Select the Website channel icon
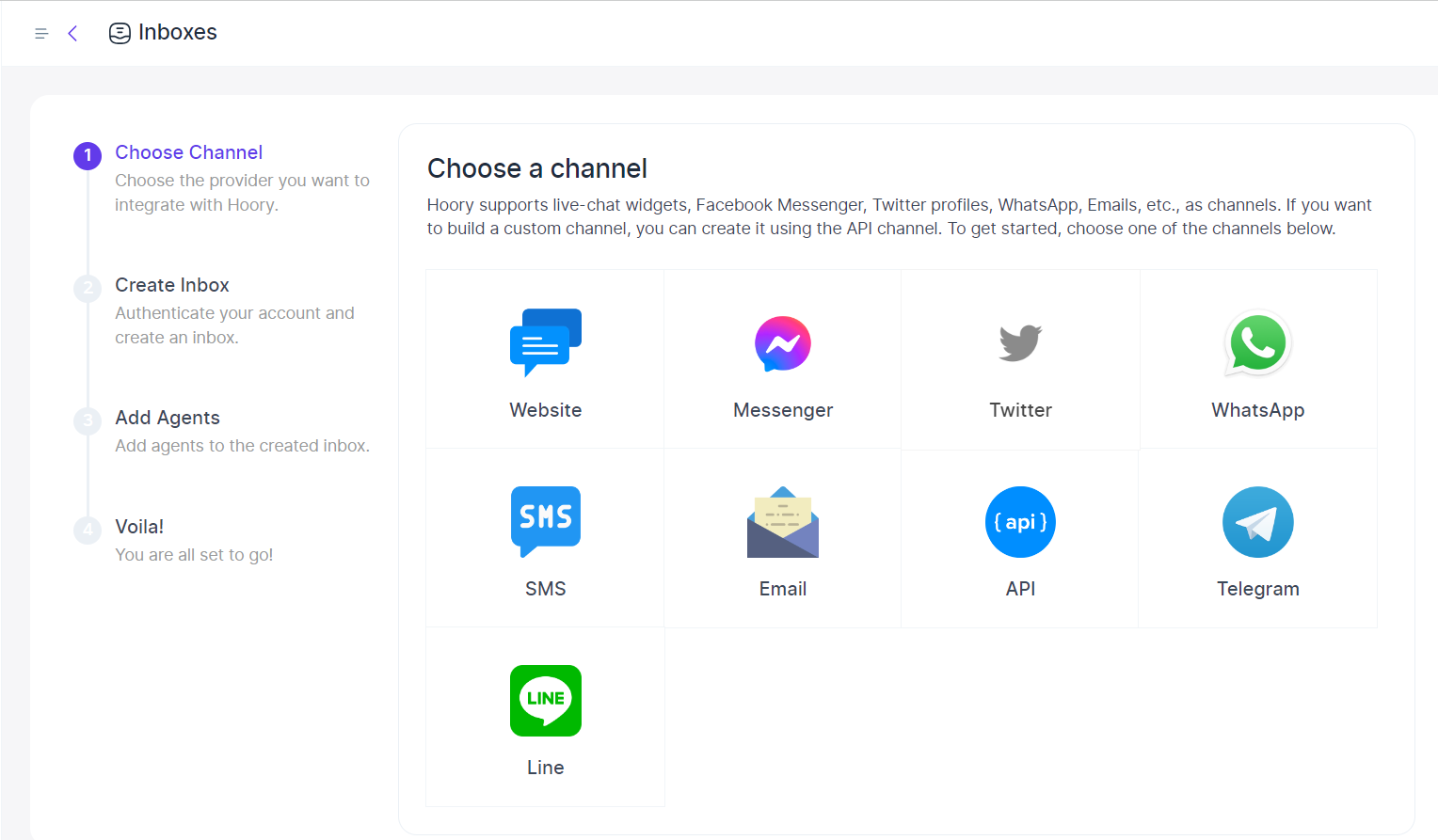 tap(546, 342)
